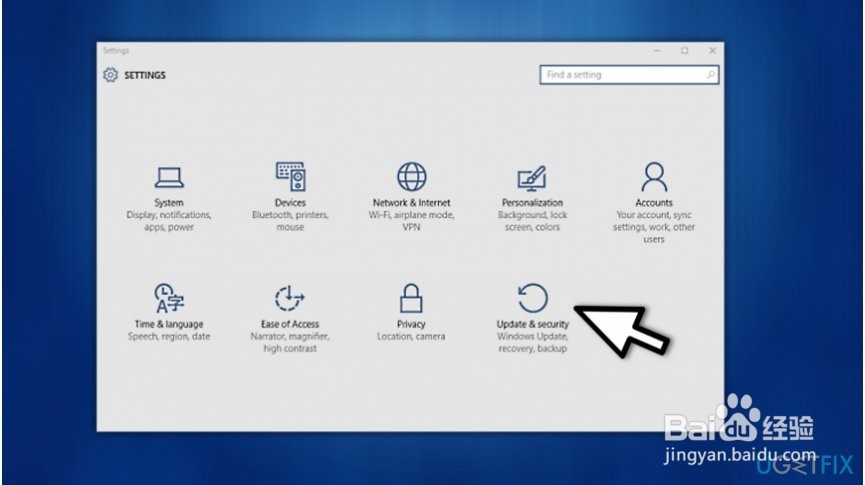Click the Accounts label
Image resolution: width=865 pixels, height=485 pixels.
point(654,202)
